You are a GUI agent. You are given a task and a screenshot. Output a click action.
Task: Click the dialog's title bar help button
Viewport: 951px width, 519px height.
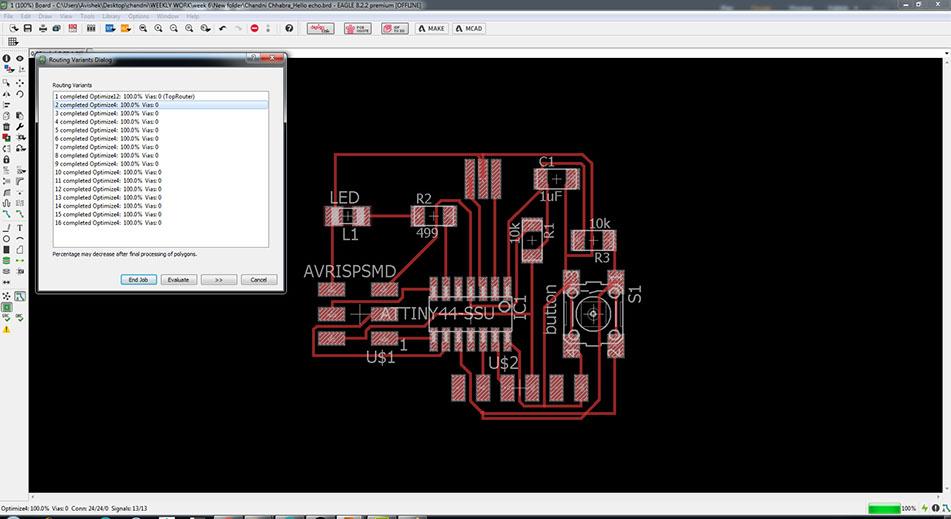click(254, 58)
